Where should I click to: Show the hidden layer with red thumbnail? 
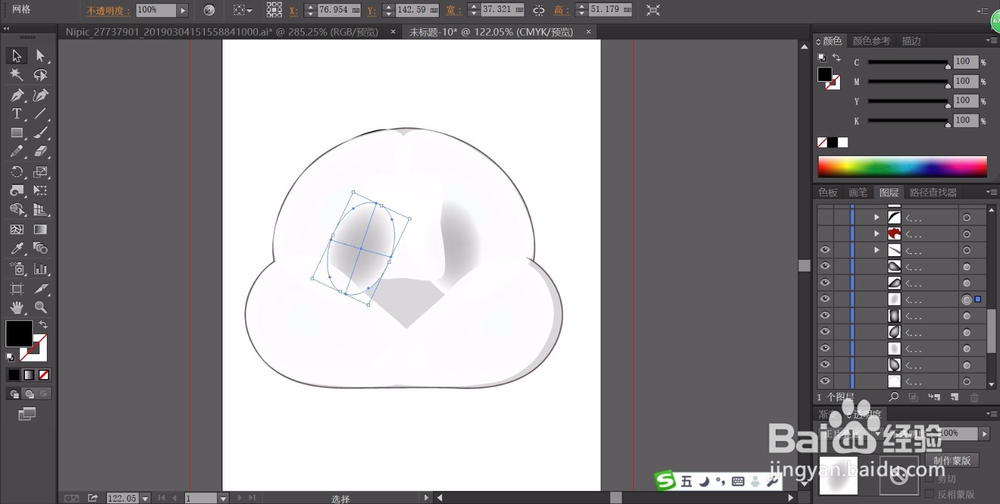(825, 233)
